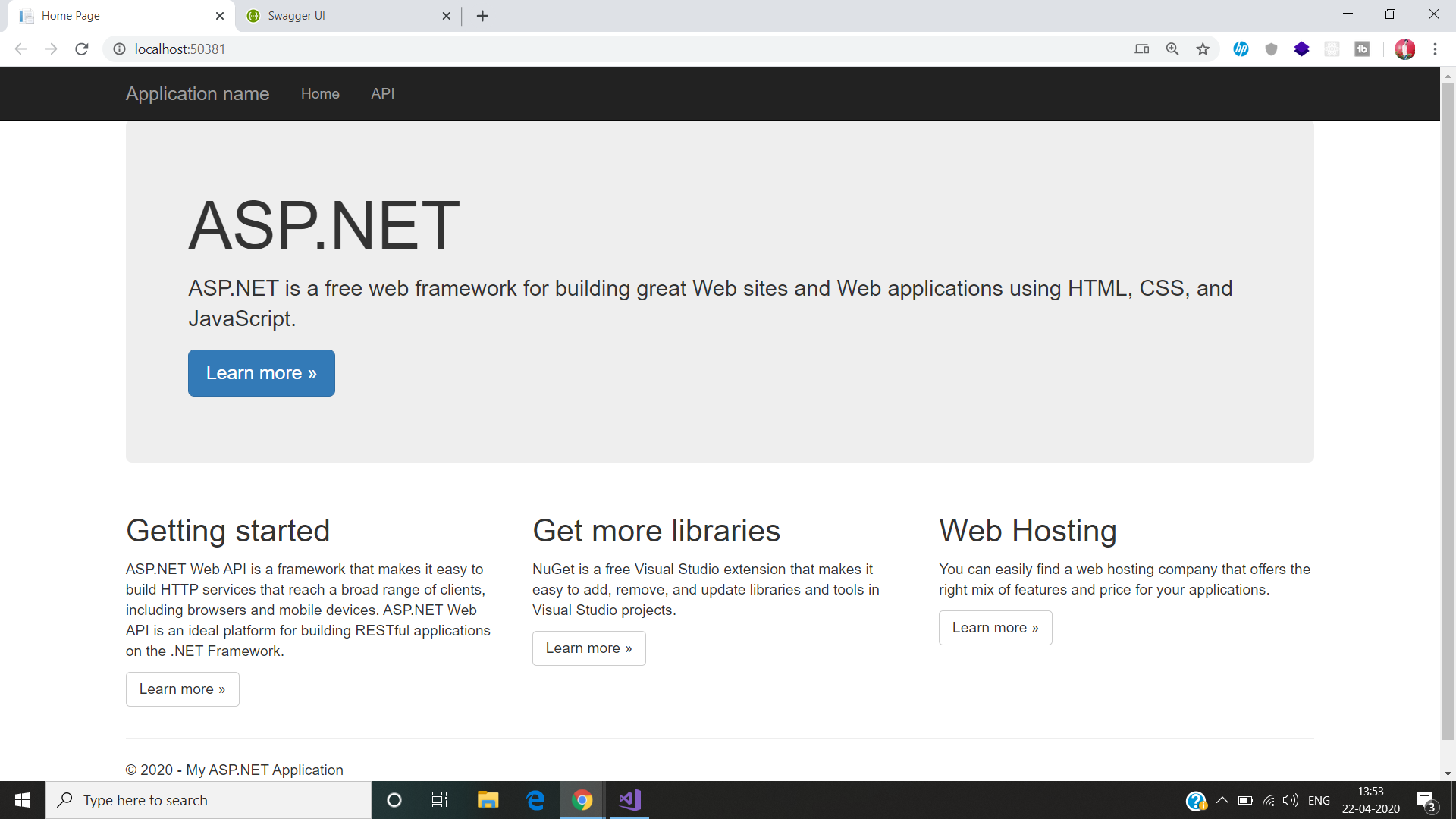The width and height of the screenshot is (1456, 819).
Task: Click the profile avatar icon in browser
Action: [1405, 48]
